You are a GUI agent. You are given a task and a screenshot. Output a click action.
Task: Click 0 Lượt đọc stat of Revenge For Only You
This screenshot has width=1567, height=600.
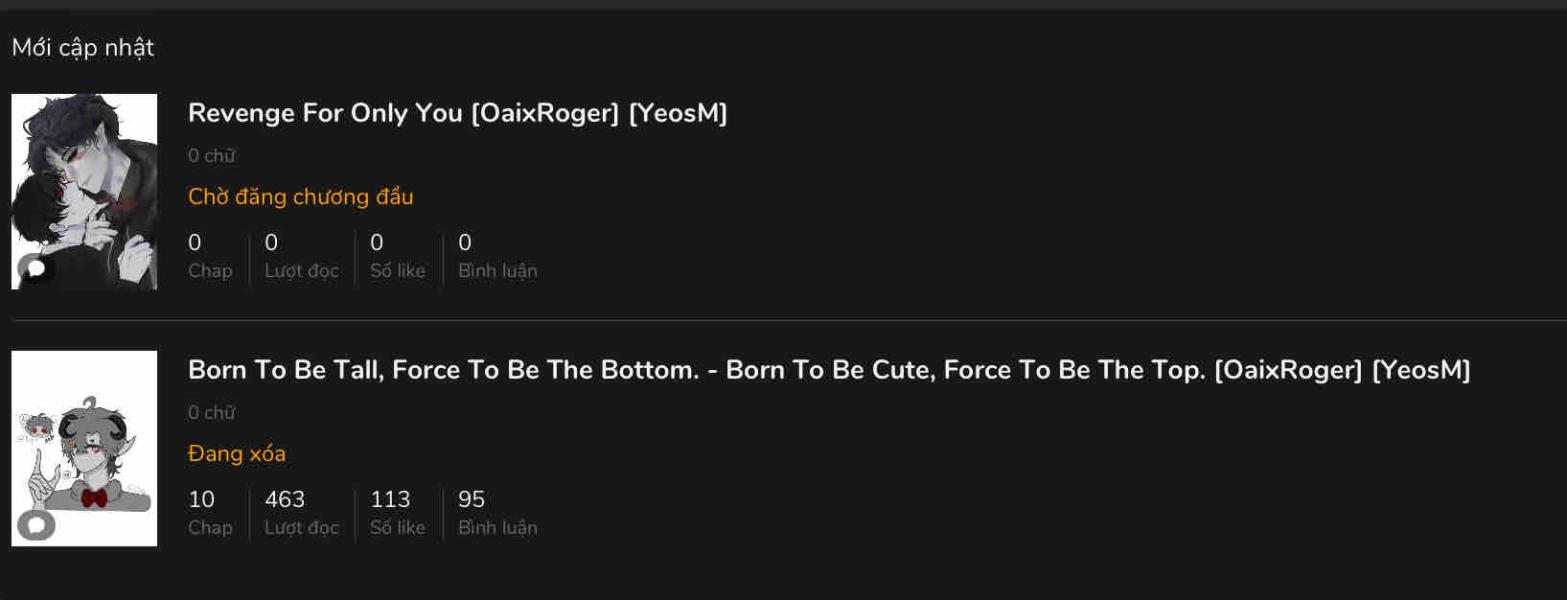point(301,256)
